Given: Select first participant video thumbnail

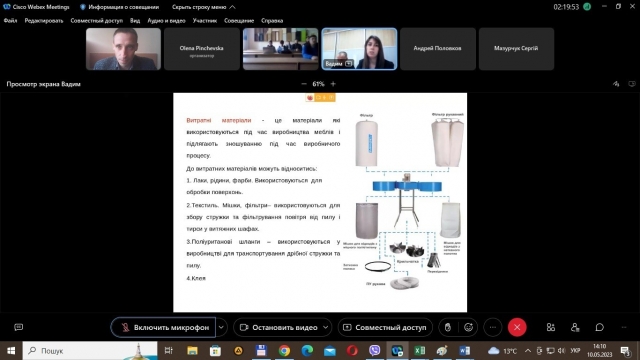Looking at the screenshot, I should point(123,49).
